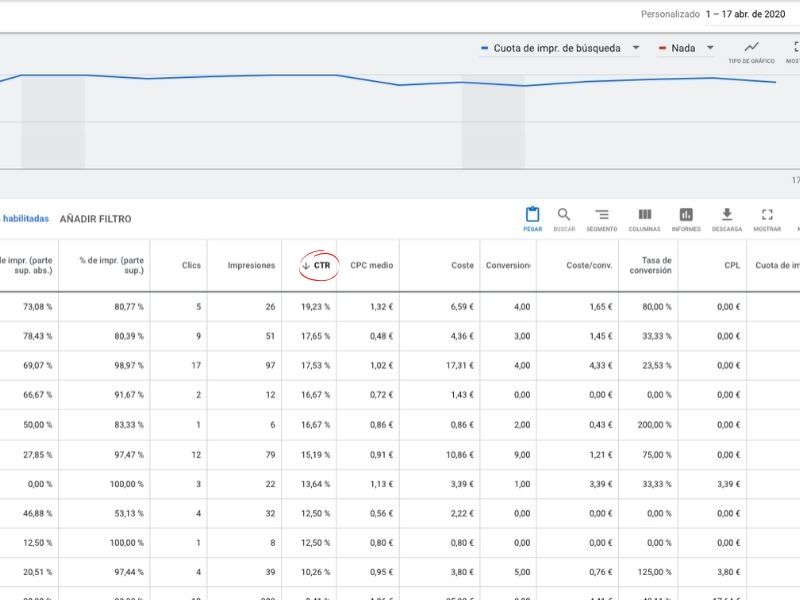Click the conversions cell 9,00
The width and height of the screenshot is (800, 600).
[522, 455]
